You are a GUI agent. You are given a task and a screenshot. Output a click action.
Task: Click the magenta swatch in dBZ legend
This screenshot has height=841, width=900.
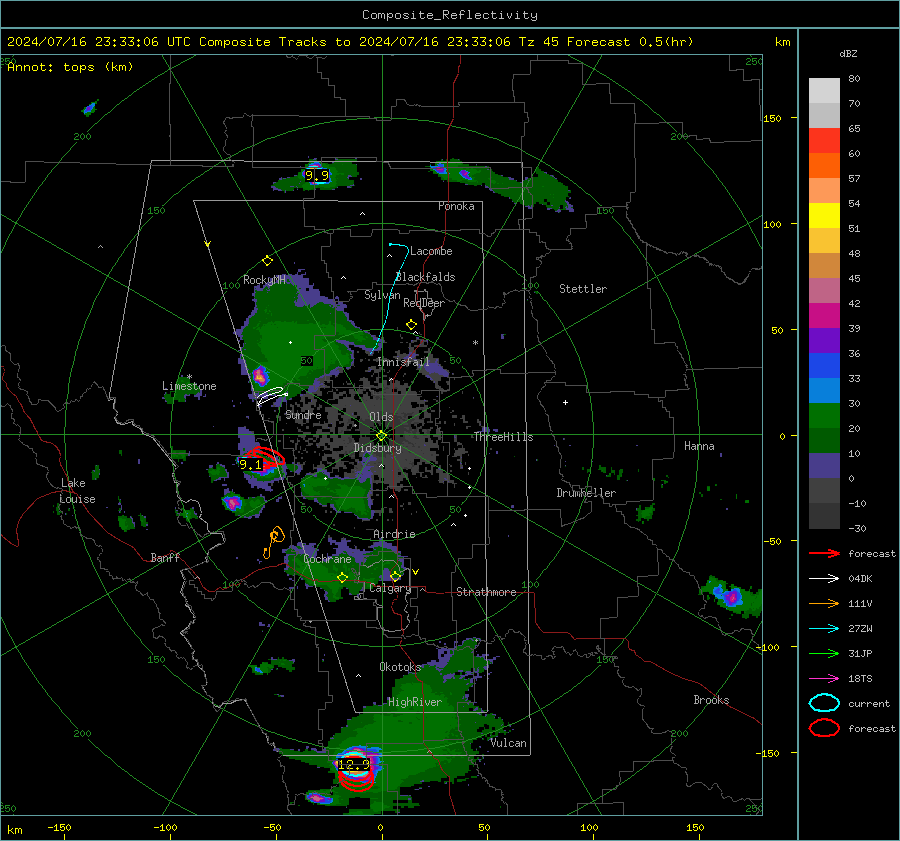824,316
